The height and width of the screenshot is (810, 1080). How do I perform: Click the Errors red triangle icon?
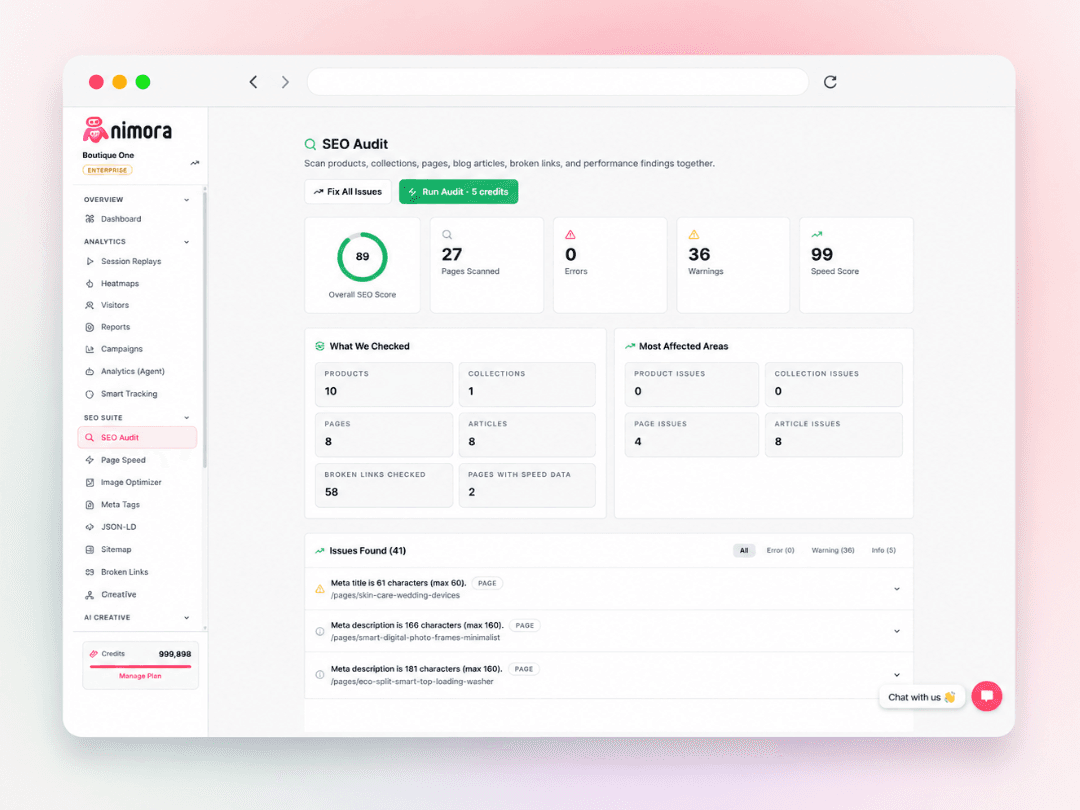pos(570,235)
